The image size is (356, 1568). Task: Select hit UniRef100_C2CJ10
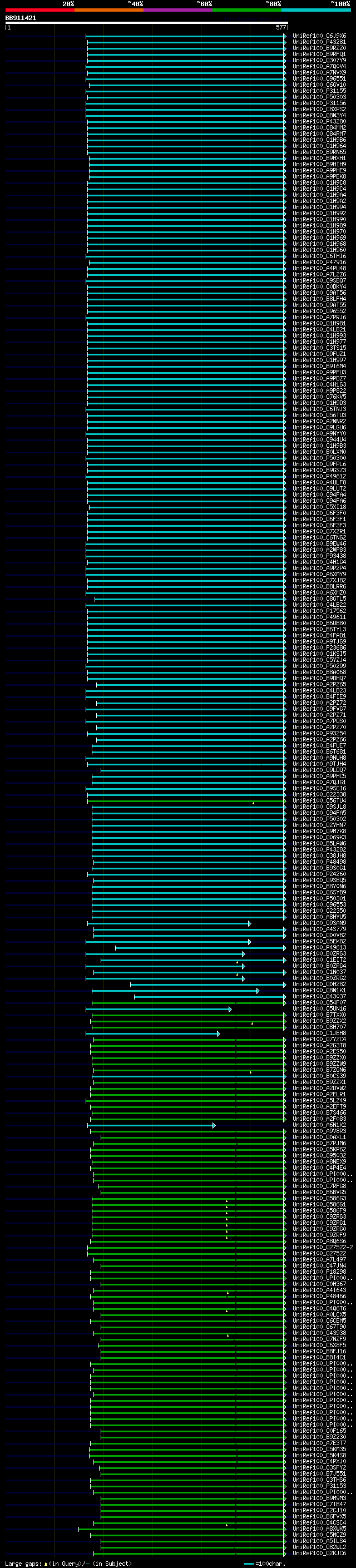point(319,1511)
